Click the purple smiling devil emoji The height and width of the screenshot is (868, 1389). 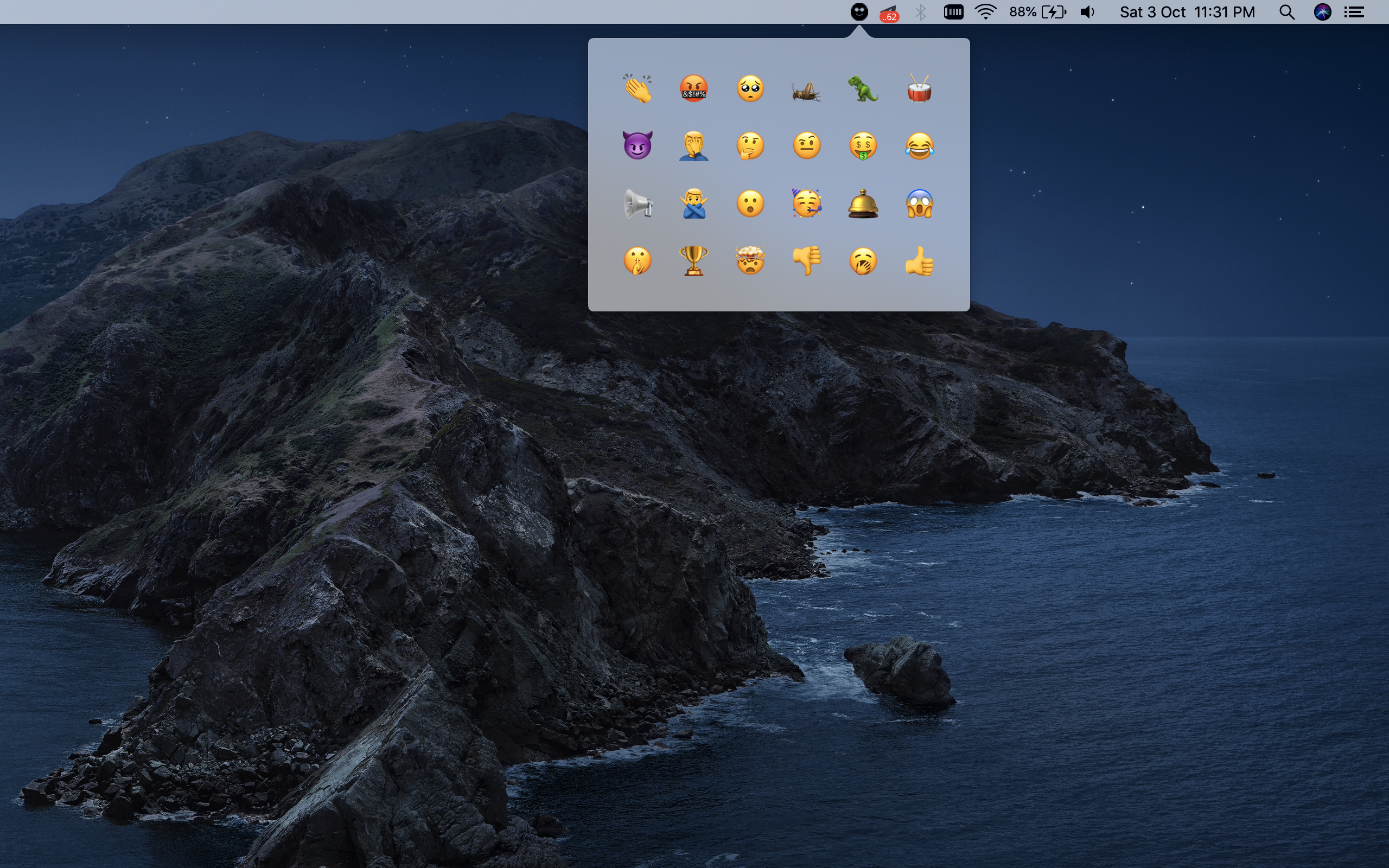tap(637, 145)
